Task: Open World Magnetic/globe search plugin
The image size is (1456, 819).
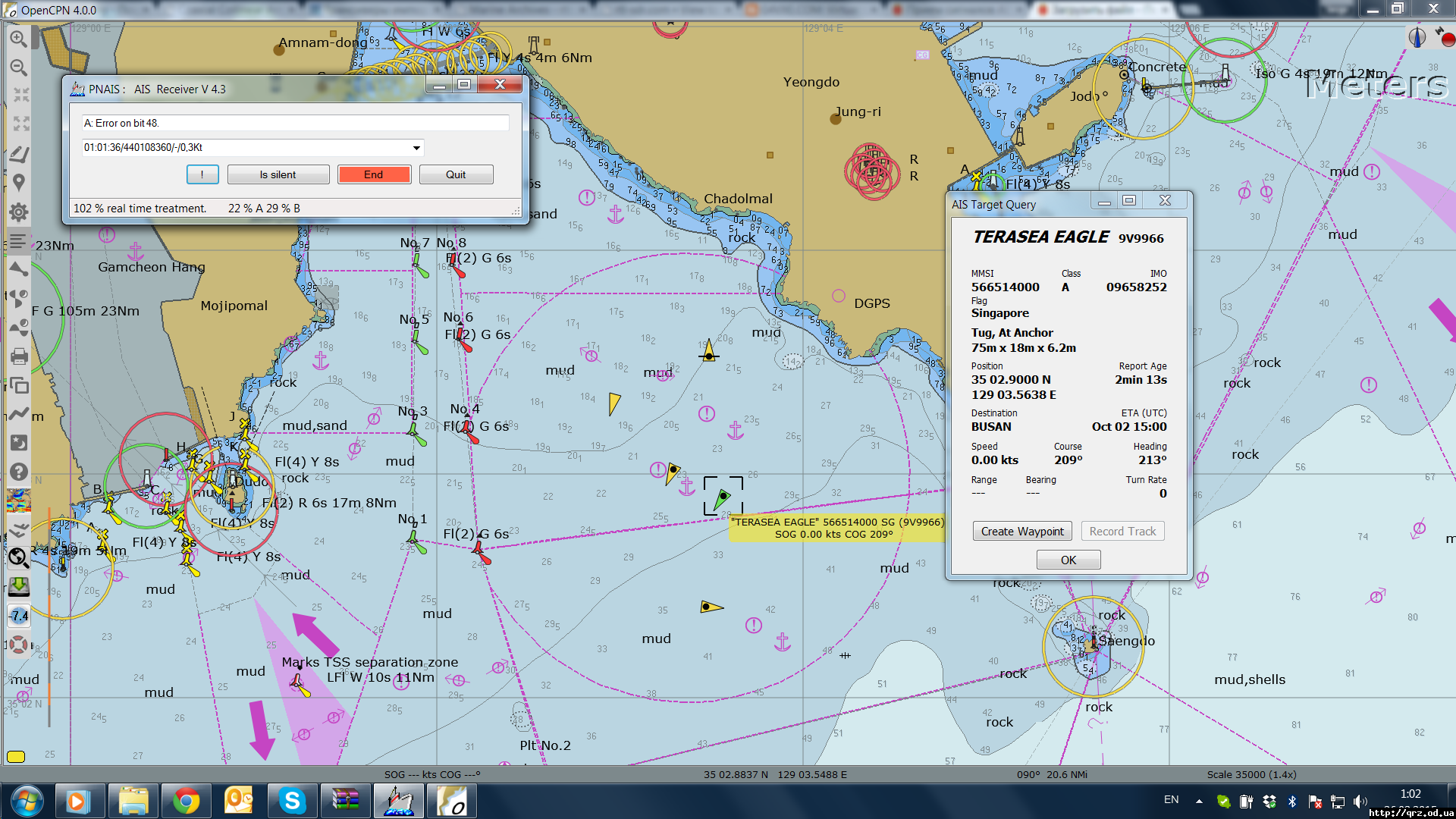Action: [x=18, y=558]
